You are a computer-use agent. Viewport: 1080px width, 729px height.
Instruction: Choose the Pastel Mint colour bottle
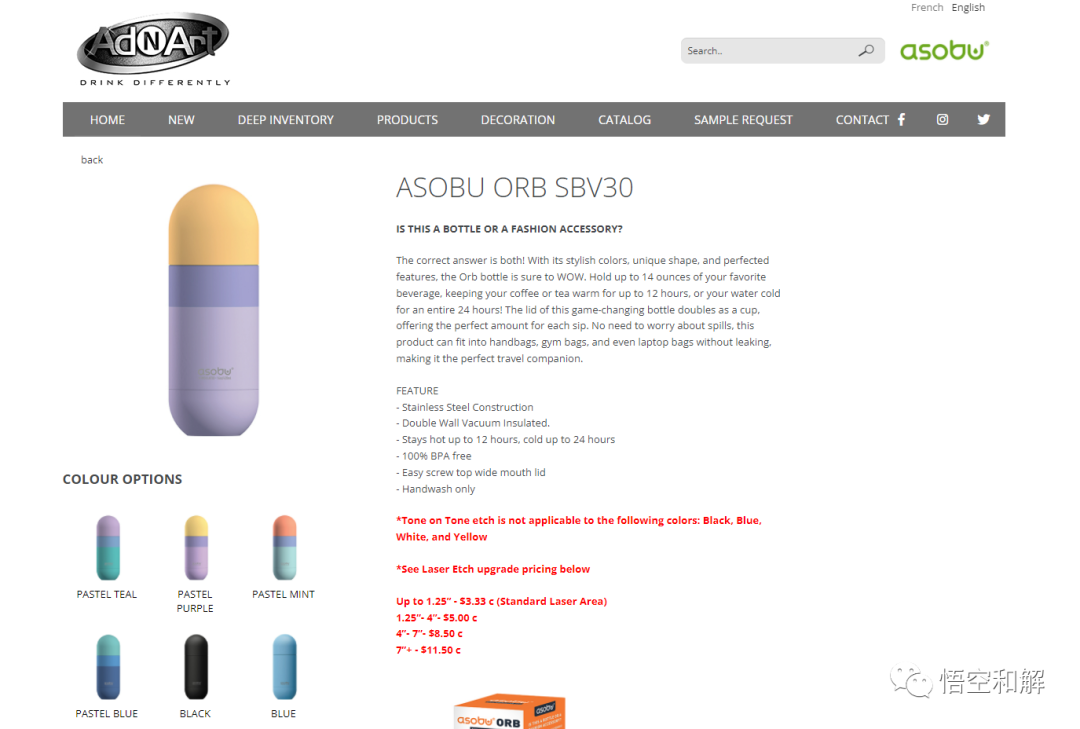click(x=284, y=548)
